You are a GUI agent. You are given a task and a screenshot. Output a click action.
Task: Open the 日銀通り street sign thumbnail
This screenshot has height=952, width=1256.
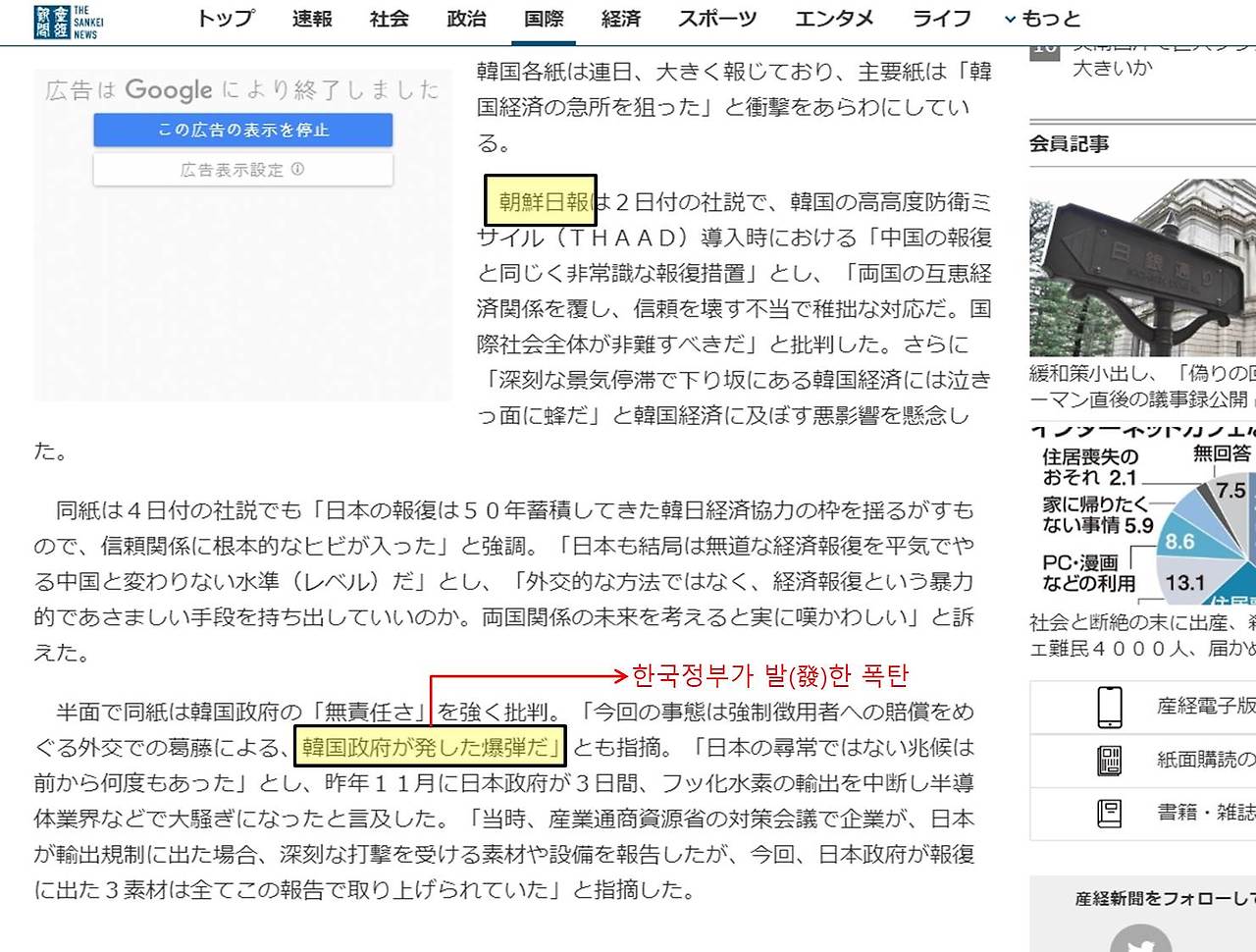[x=1142, y=268]
